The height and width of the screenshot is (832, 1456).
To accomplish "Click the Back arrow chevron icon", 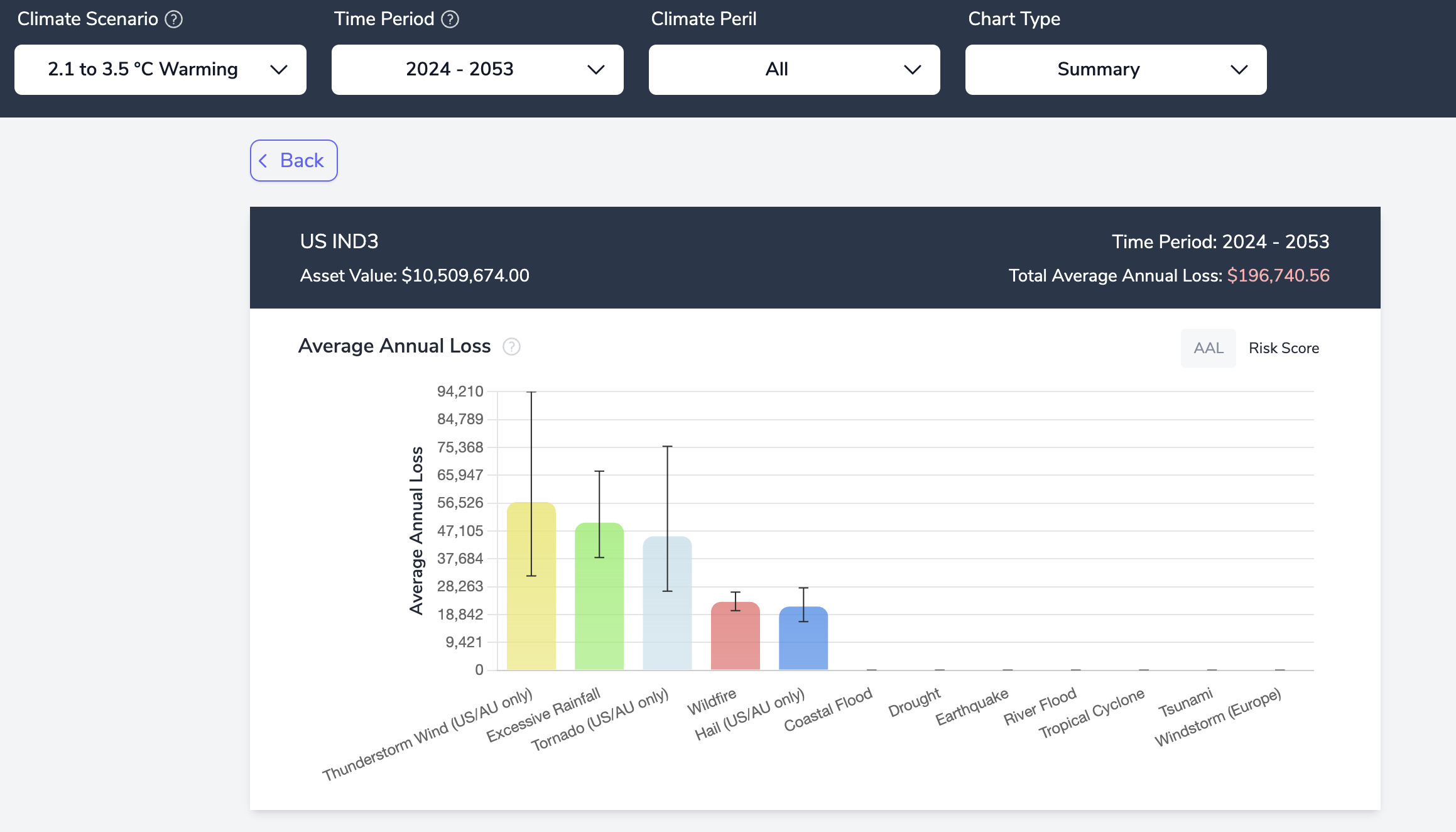I will [263, 161].
